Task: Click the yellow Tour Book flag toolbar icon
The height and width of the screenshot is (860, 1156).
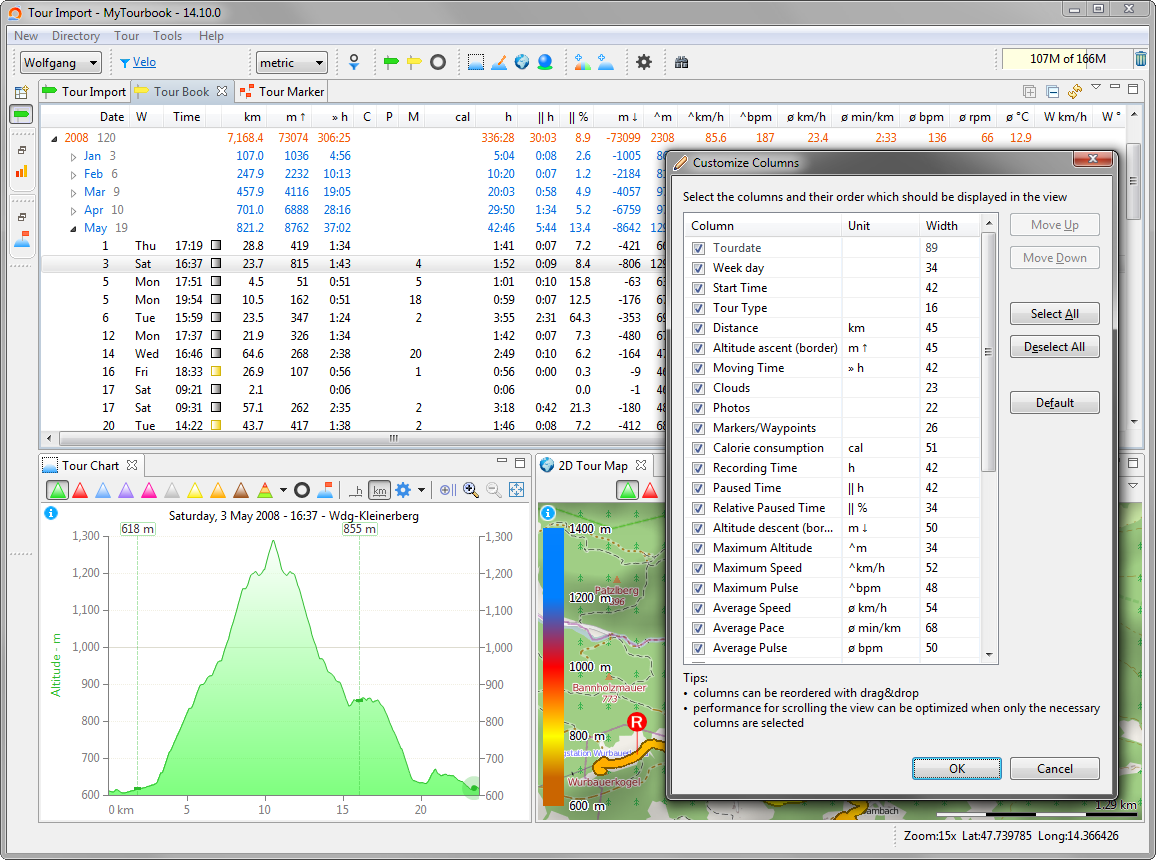Action: [414, 63]
